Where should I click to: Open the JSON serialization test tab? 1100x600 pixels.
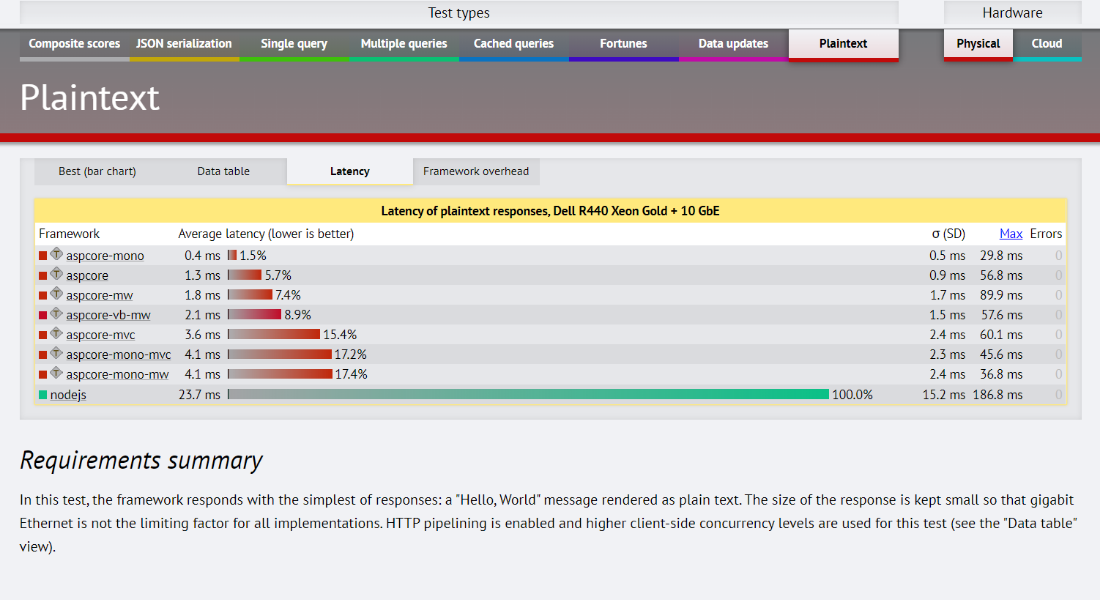pos(184,44)
